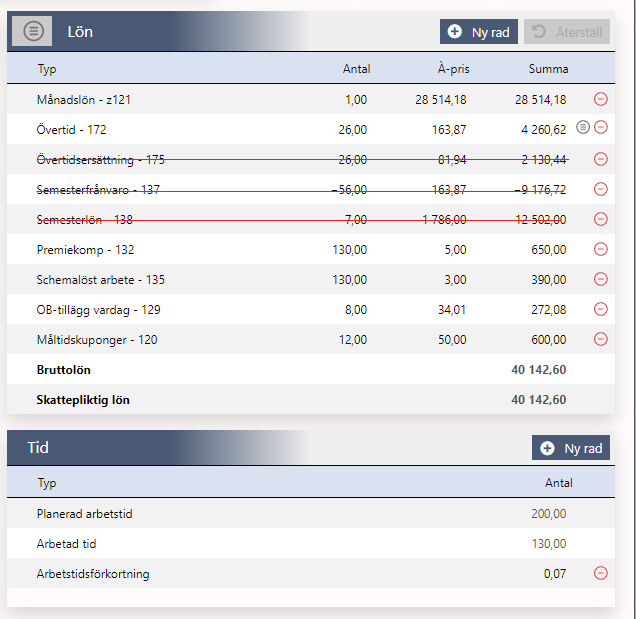Select the struck-through Övertidsersättning - 175 label

tap(101, 160)
